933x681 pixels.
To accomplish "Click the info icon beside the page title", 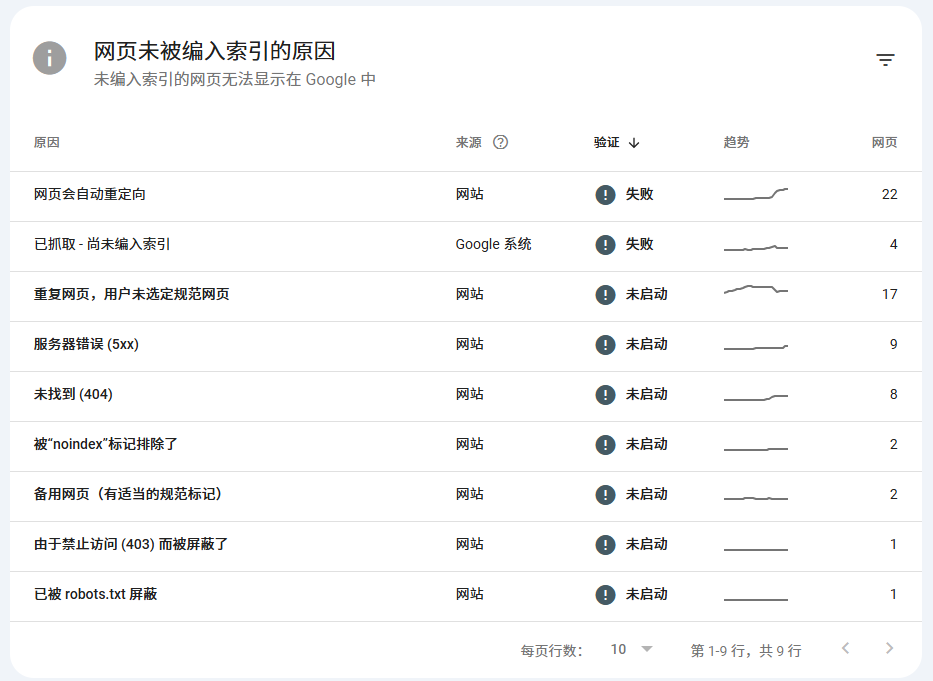I will pos(48,58).
